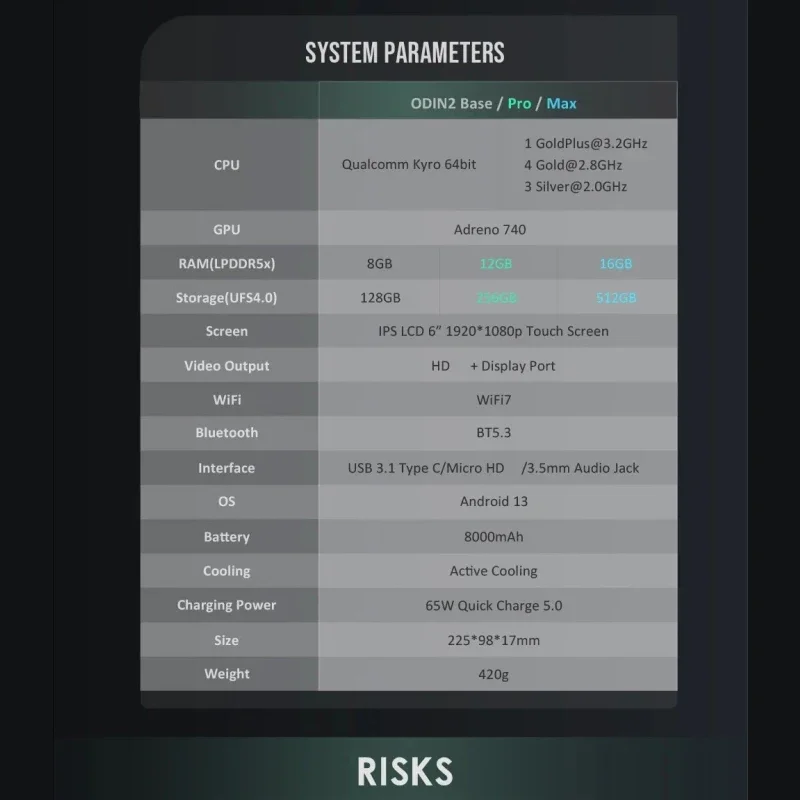Select the blue Max label in header
The height and width of the screenshot is (800, 800).
coord(561,103)
